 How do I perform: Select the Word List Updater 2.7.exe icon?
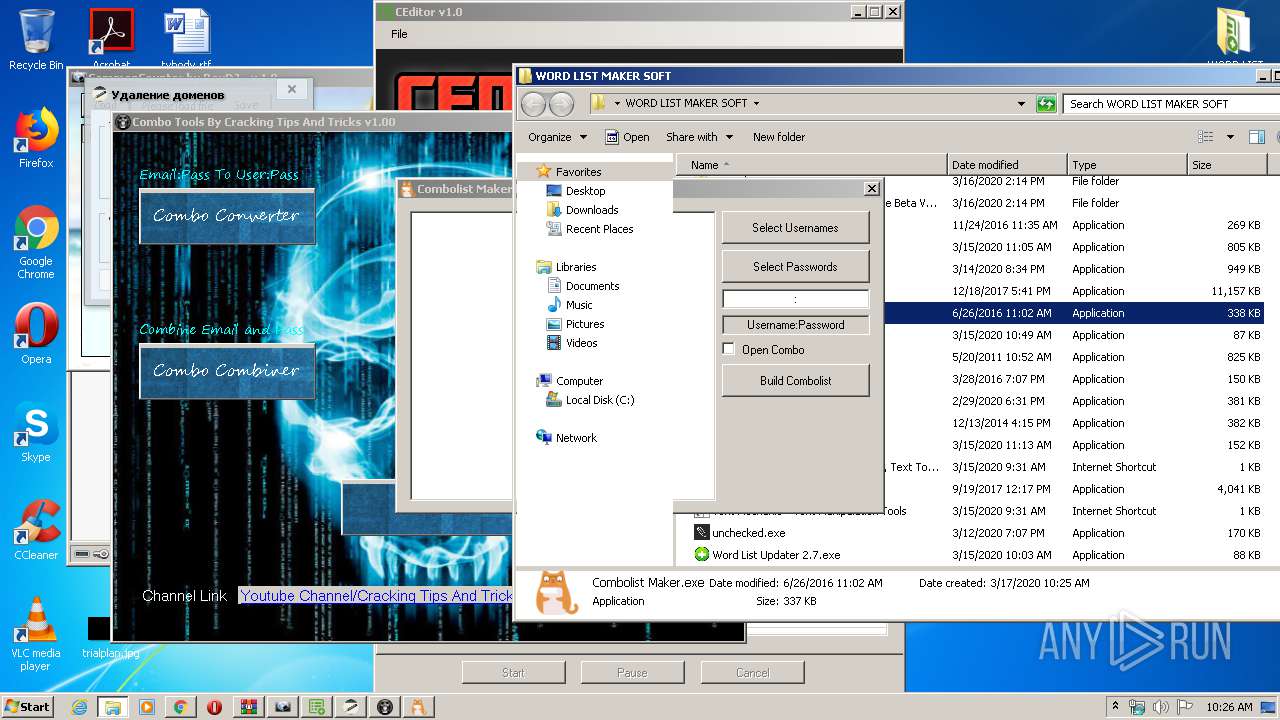tap(702, 555)
